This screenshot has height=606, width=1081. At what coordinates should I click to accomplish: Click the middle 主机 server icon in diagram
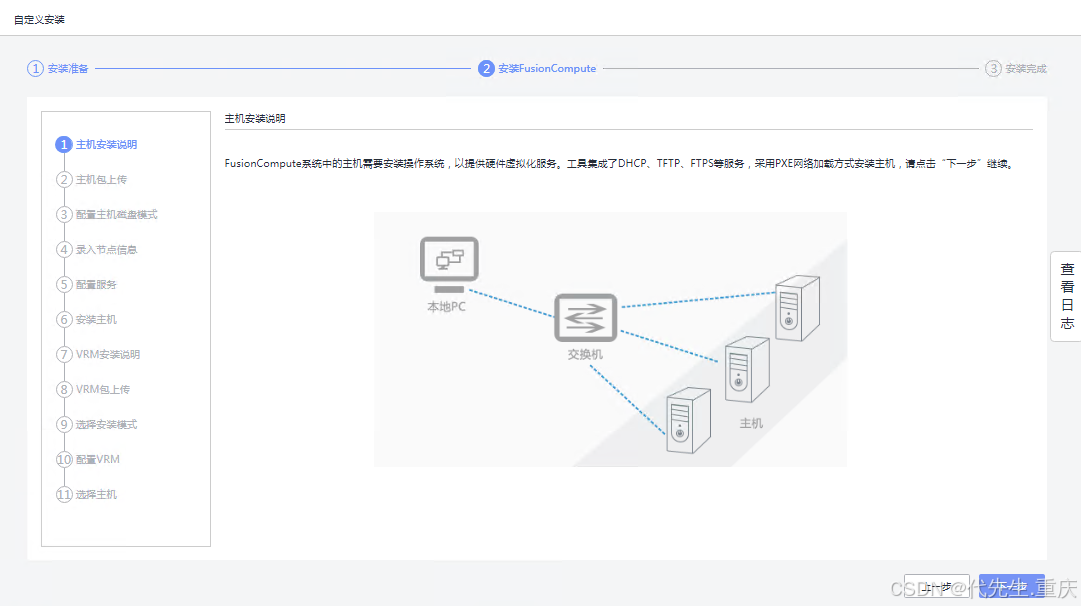746,367
